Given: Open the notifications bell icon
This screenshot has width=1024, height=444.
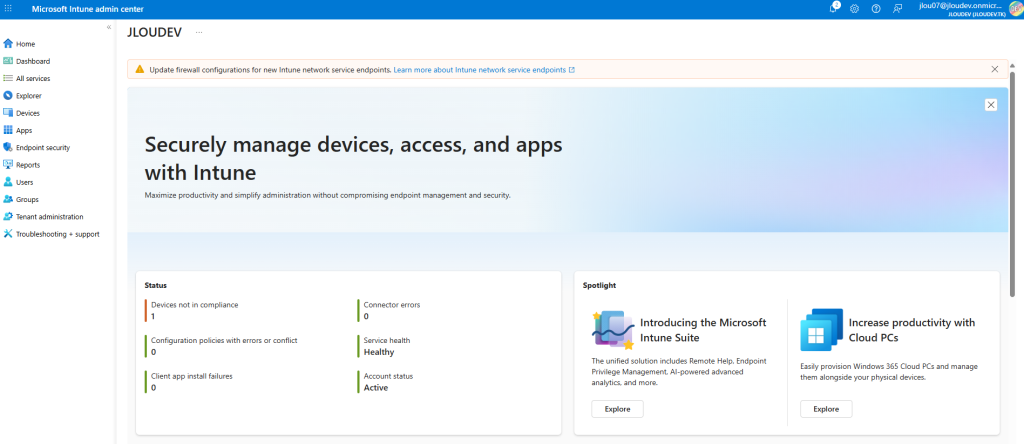Looking at the screenshot, I should coord(834,8).
